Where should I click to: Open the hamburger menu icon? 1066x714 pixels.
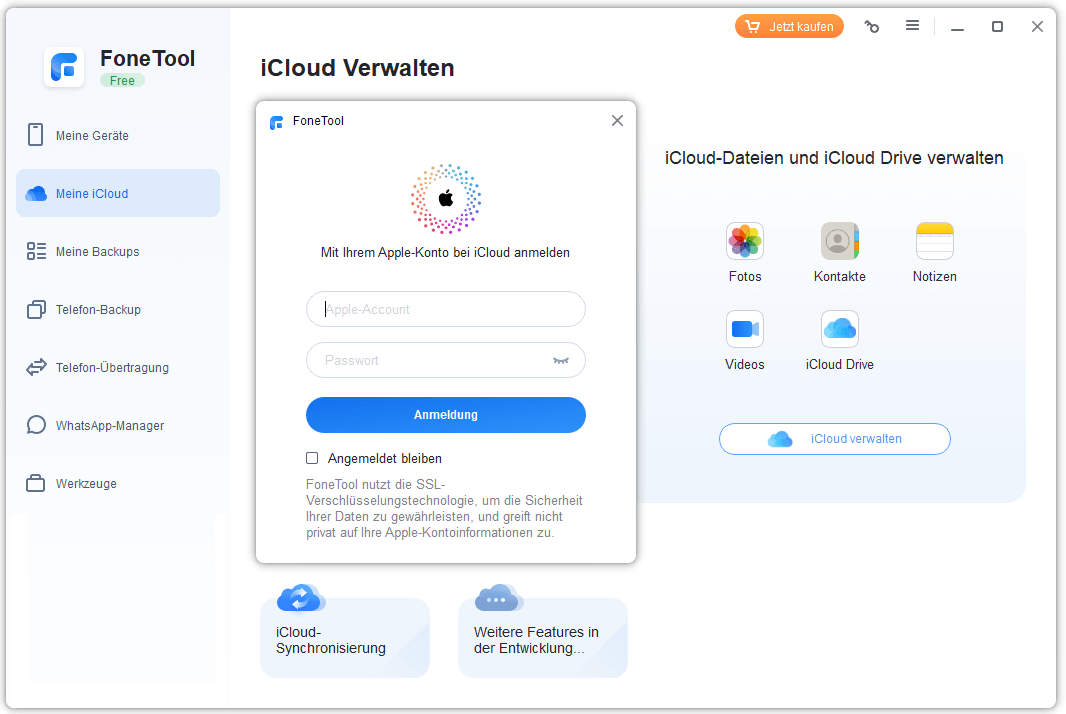coord(912,26)
